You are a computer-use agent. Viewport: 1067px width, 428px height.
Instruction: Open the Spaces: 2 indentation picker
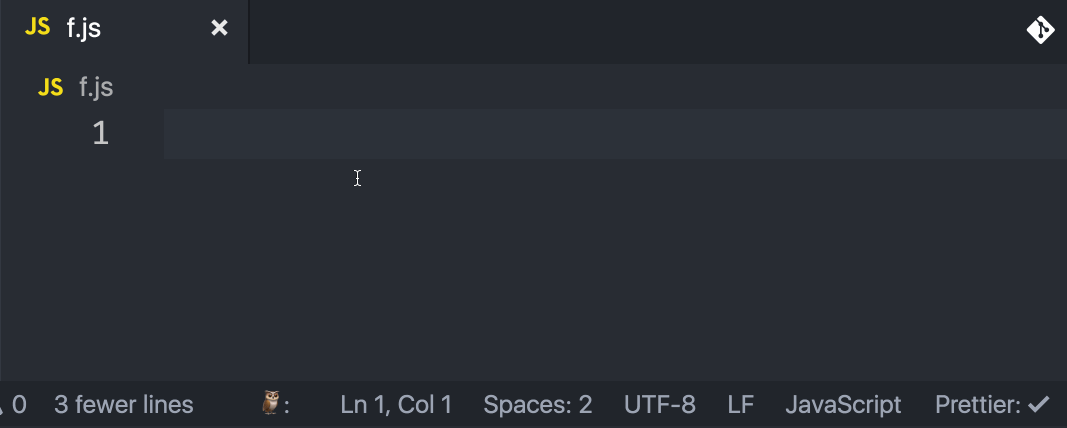coord(538,405)
